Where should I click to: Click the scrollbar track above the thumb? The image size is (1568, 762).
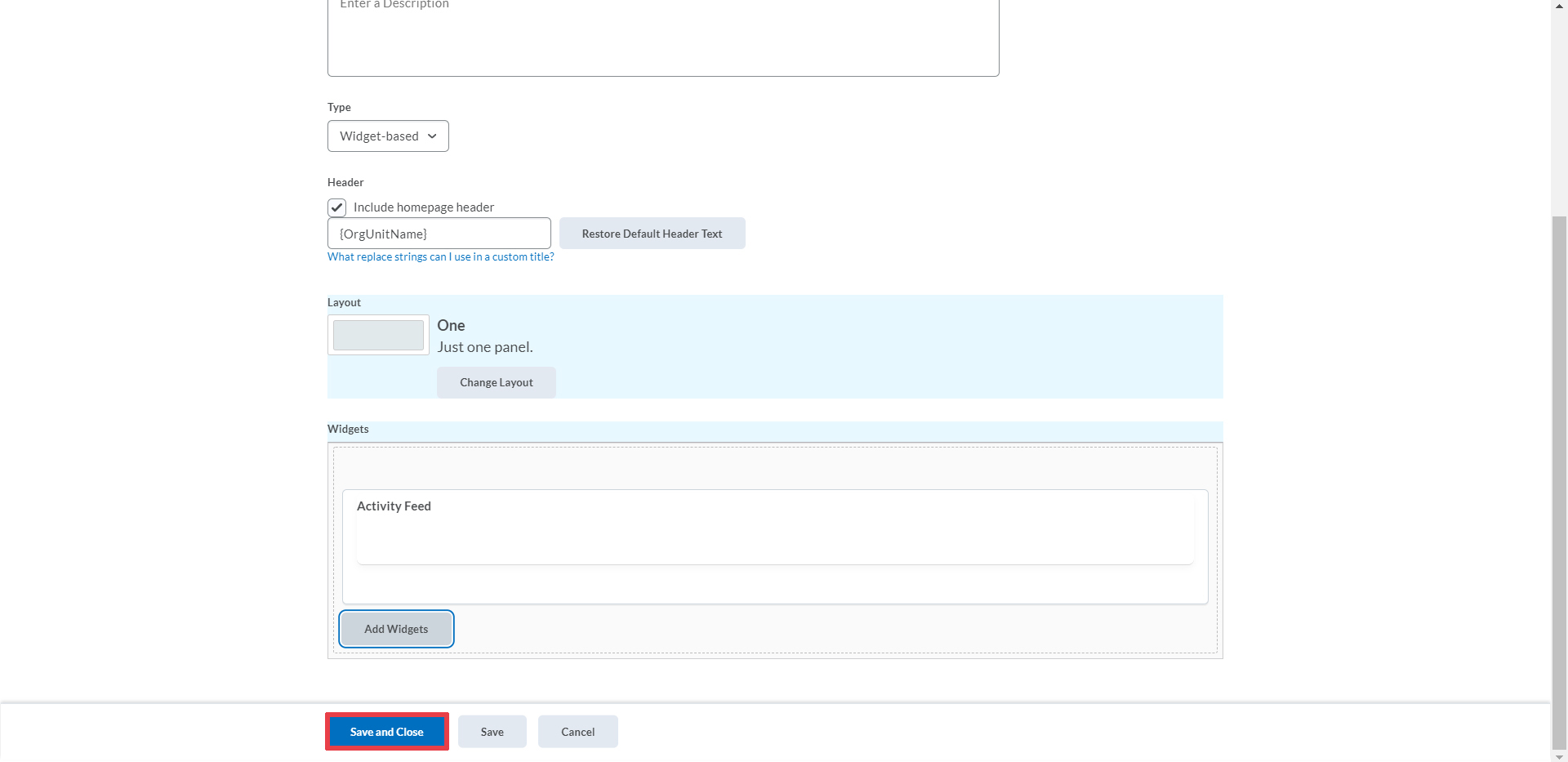point(1559,106)
